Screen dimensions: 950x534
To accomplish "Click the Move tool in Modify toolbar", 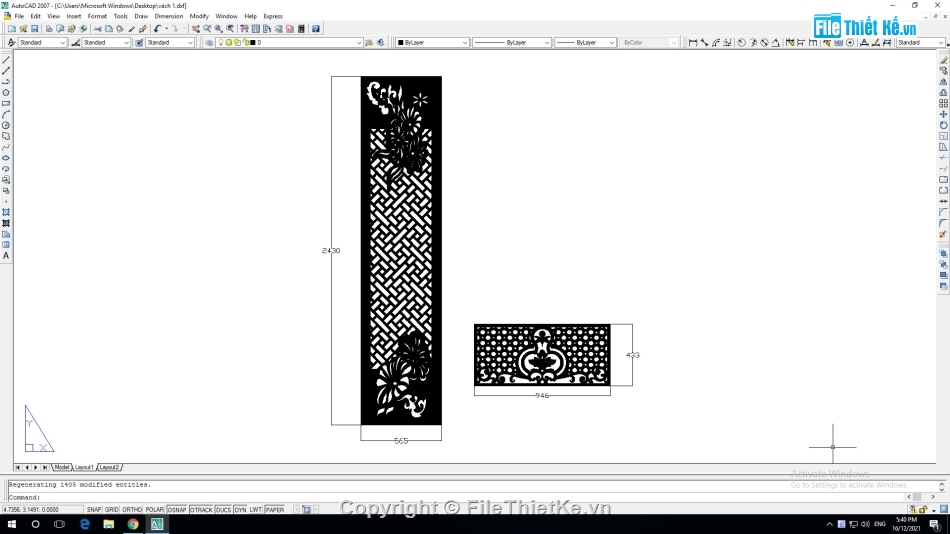I will click(943, 115).
